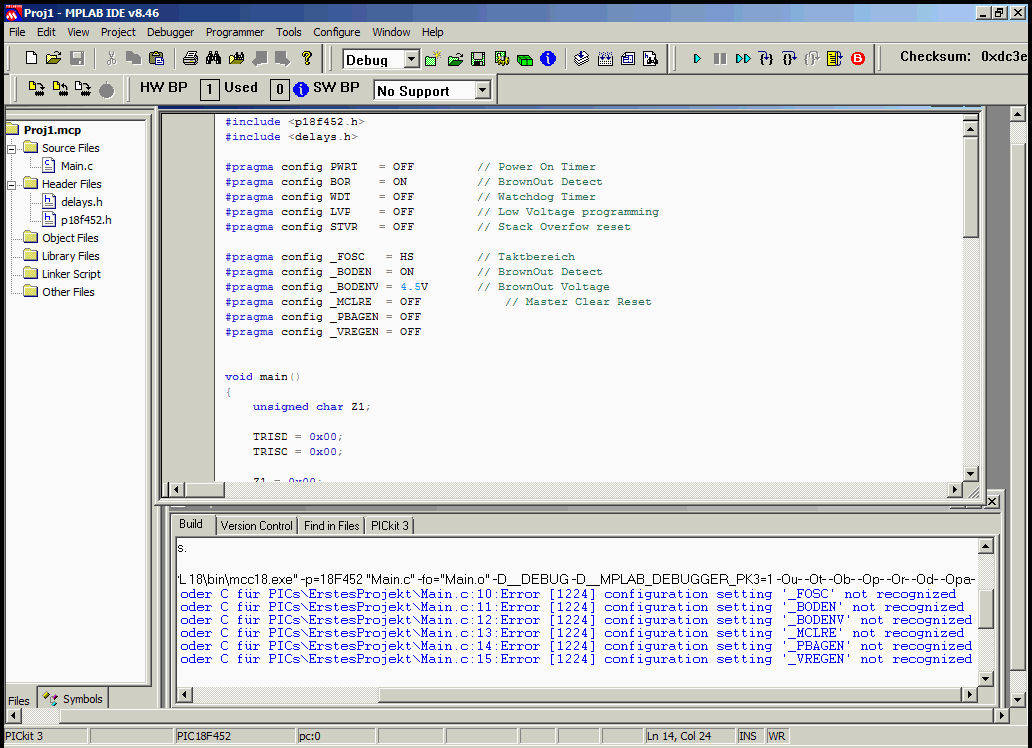1032x748 pixels.
Task: Open the Project menu
Action: coord(118,32)
